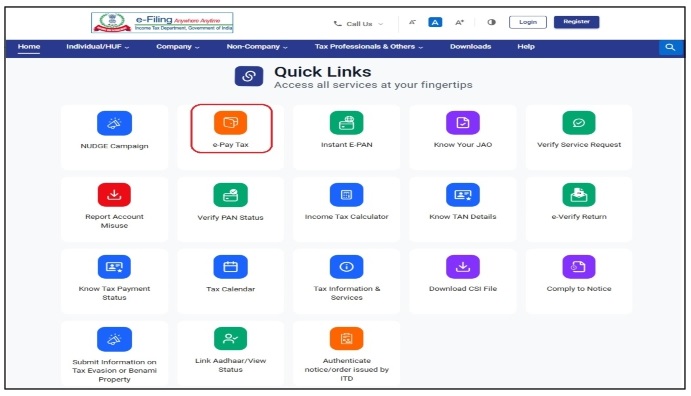The width and height of the screenshot is (691, 396).
Task: Click the Register button
Action: point(576,22)
